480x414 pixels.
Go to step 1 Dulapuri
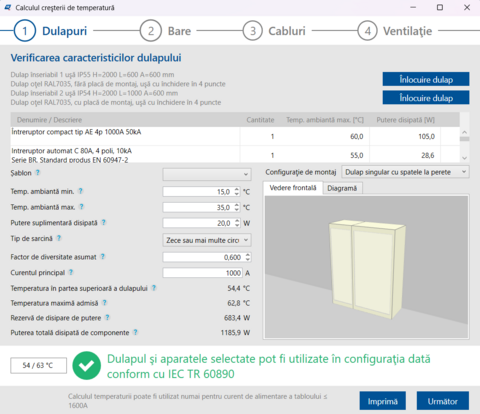click(51, 31)
